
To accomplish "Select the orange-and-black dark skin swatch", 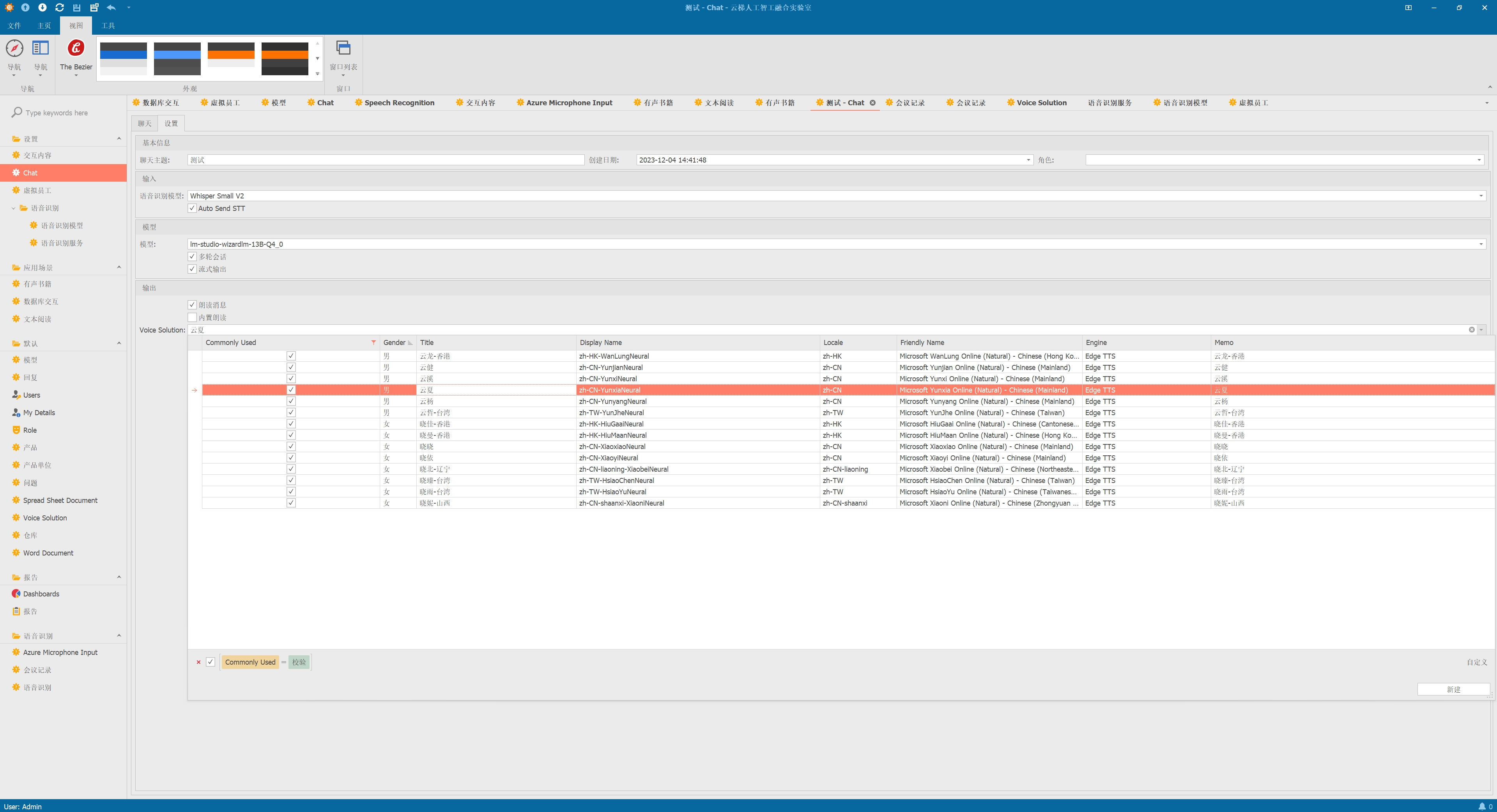I will tap(285, 58).
